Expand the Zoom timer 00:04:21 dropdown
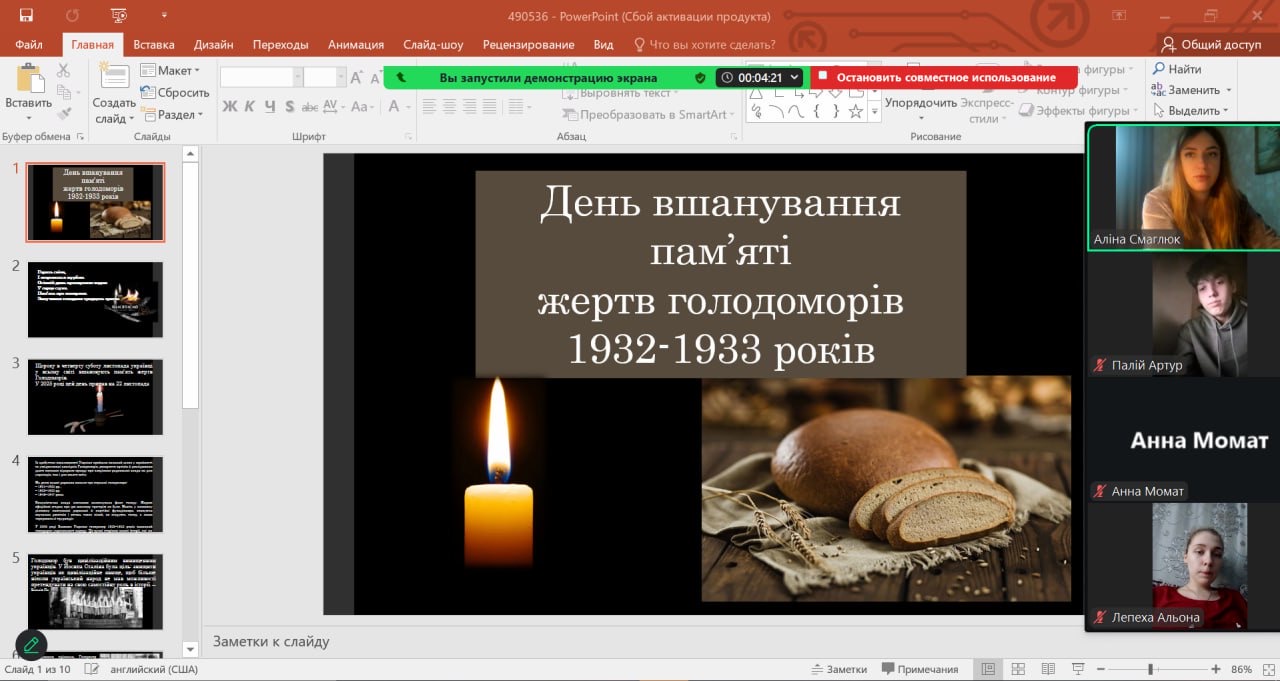Image resolution: width=1280 pixels, height=681 pixels. click(x=795, y=77)
